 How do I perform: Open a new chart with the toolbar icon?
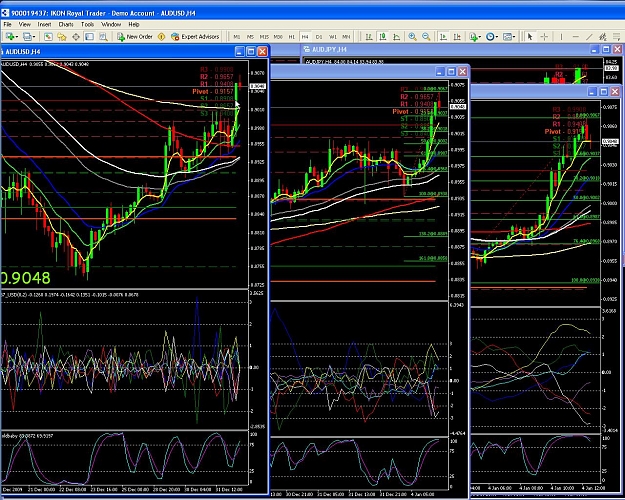(x=9, y=37)
